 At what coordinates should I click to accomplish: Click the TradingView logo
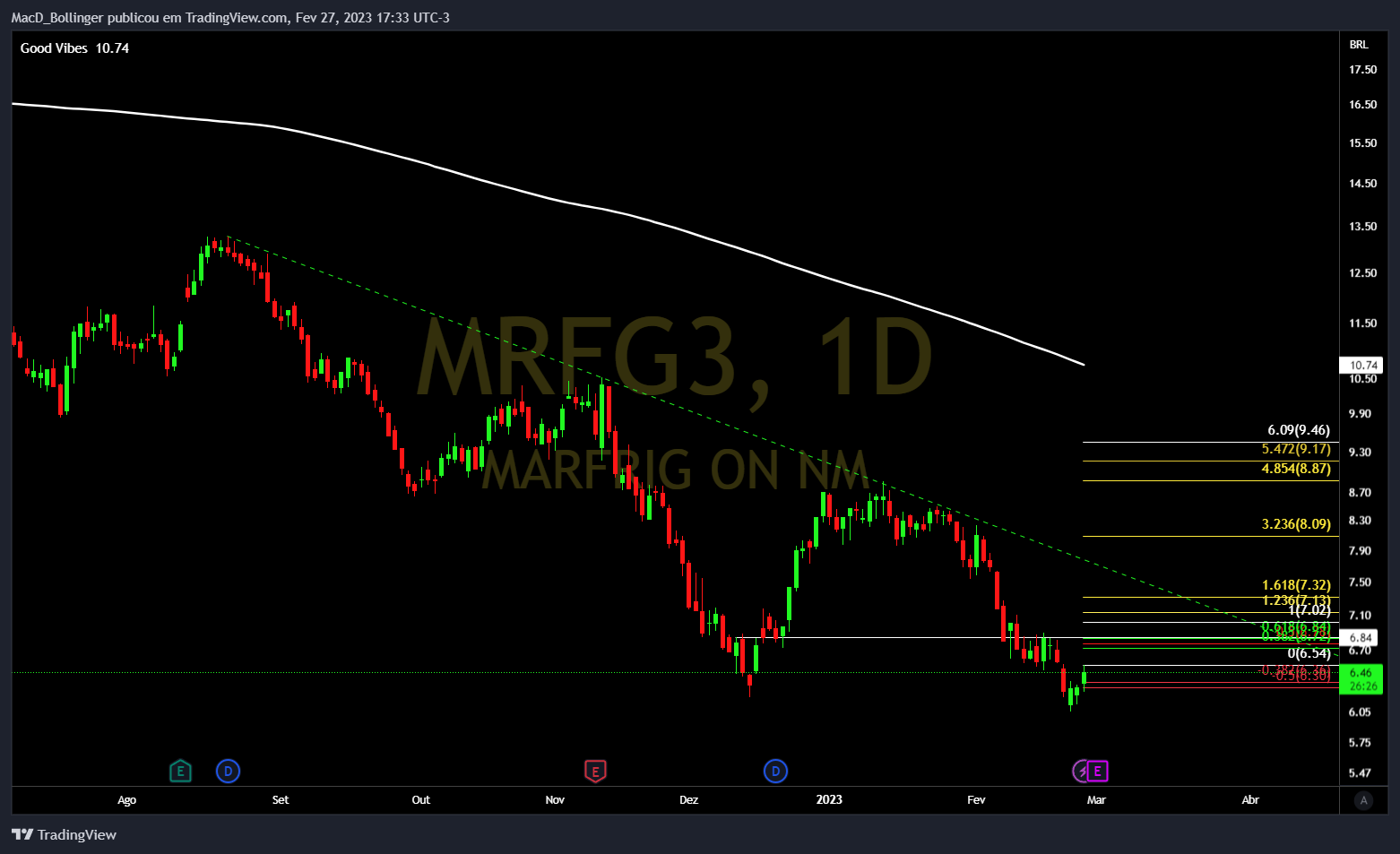click(64, 834)
